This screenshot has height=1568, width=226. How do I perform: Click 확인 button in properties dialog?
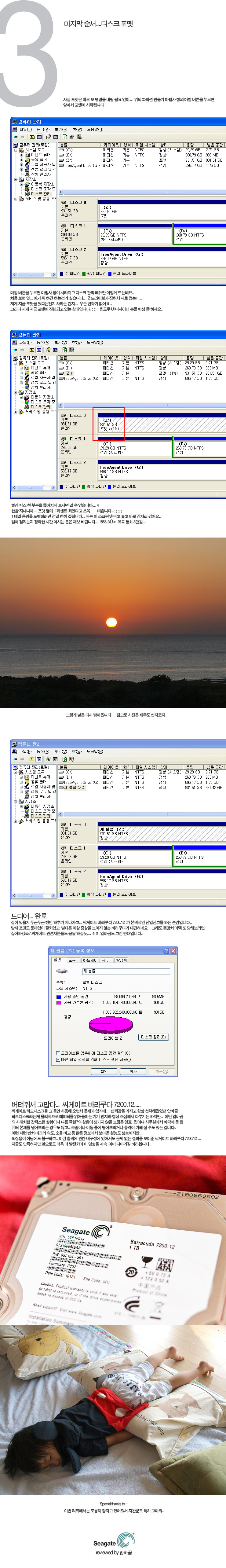coord(104,1071)
